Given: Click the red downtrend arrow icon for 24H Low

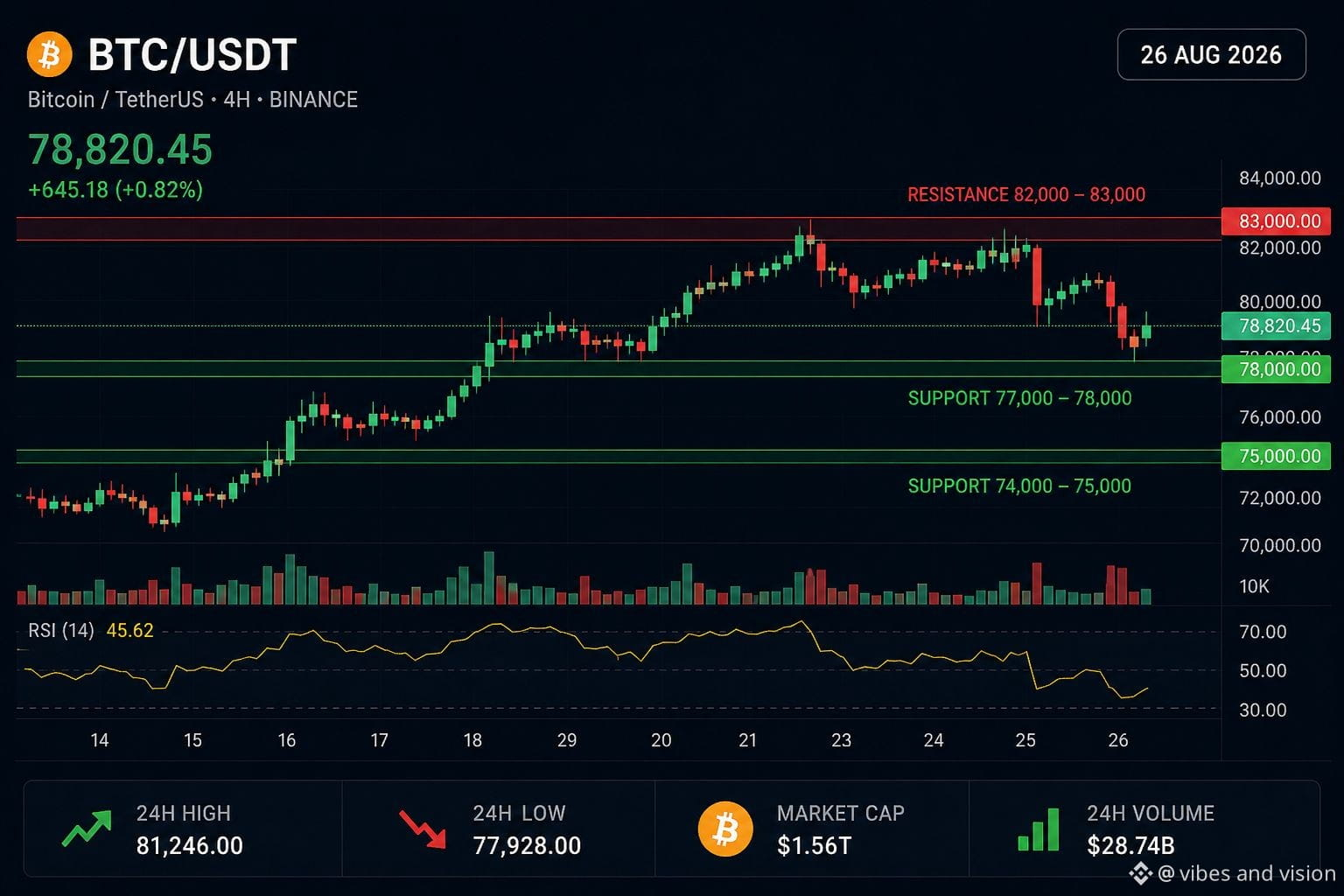Looking at the screenshot, I should point(423,829).
